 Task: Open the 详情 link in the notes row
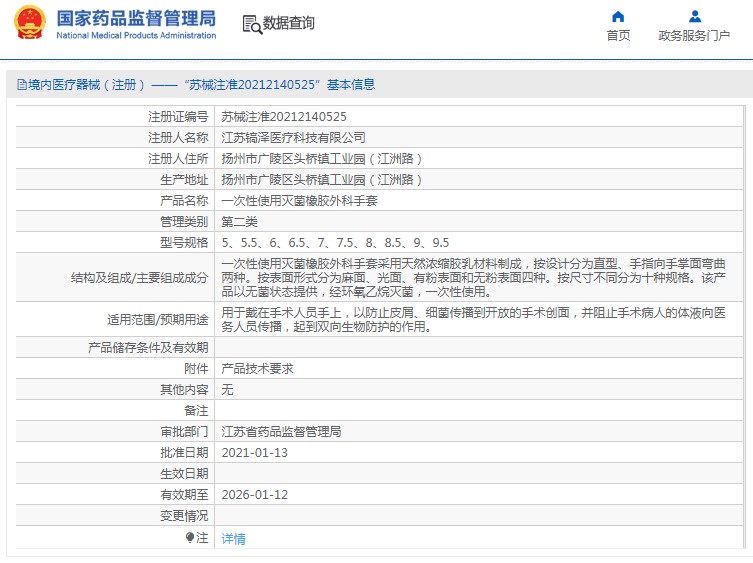[x=233, y=538]
